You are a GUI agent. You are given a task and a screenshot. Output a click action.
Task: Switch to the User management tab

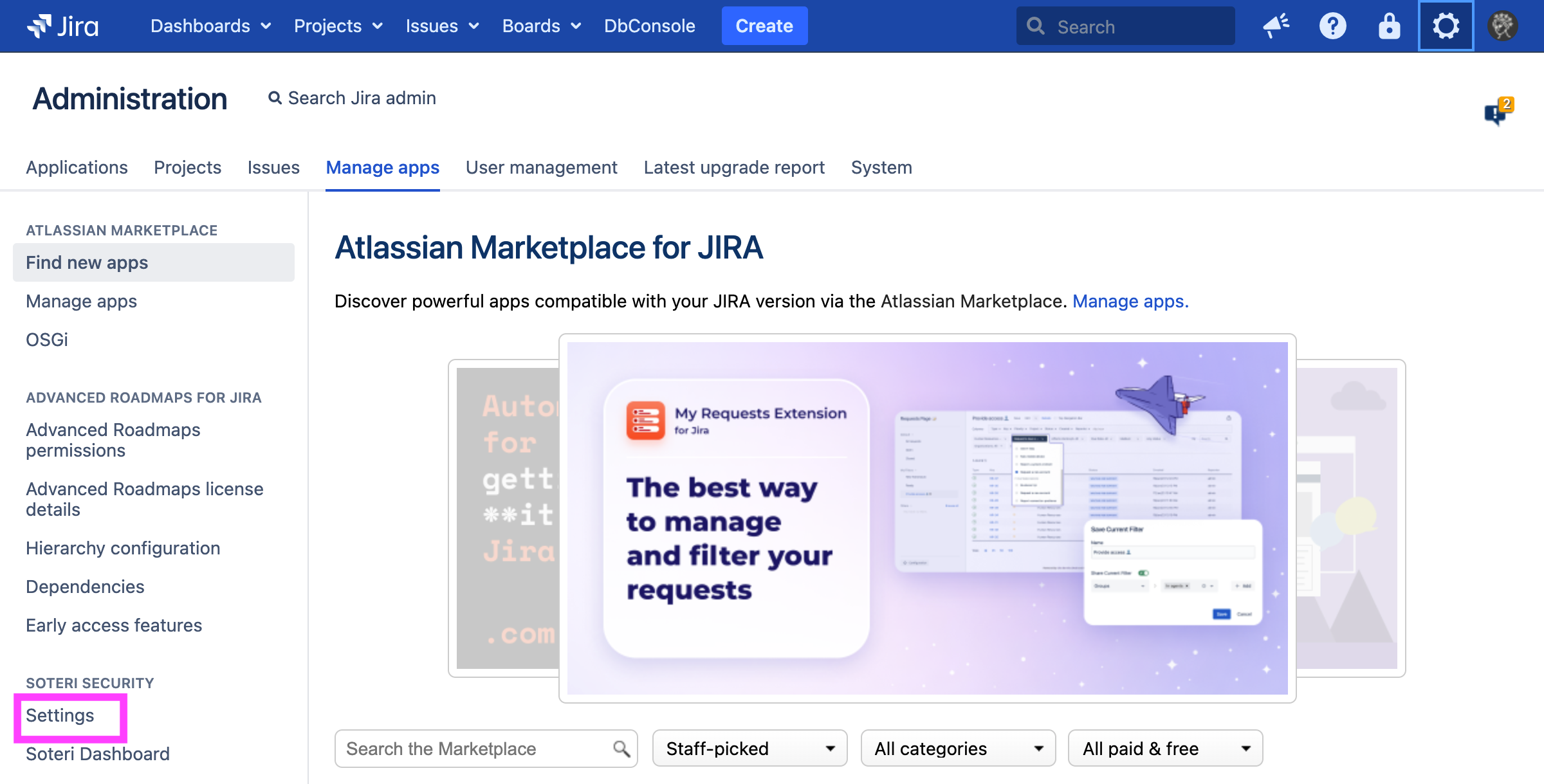coord(541,167)
